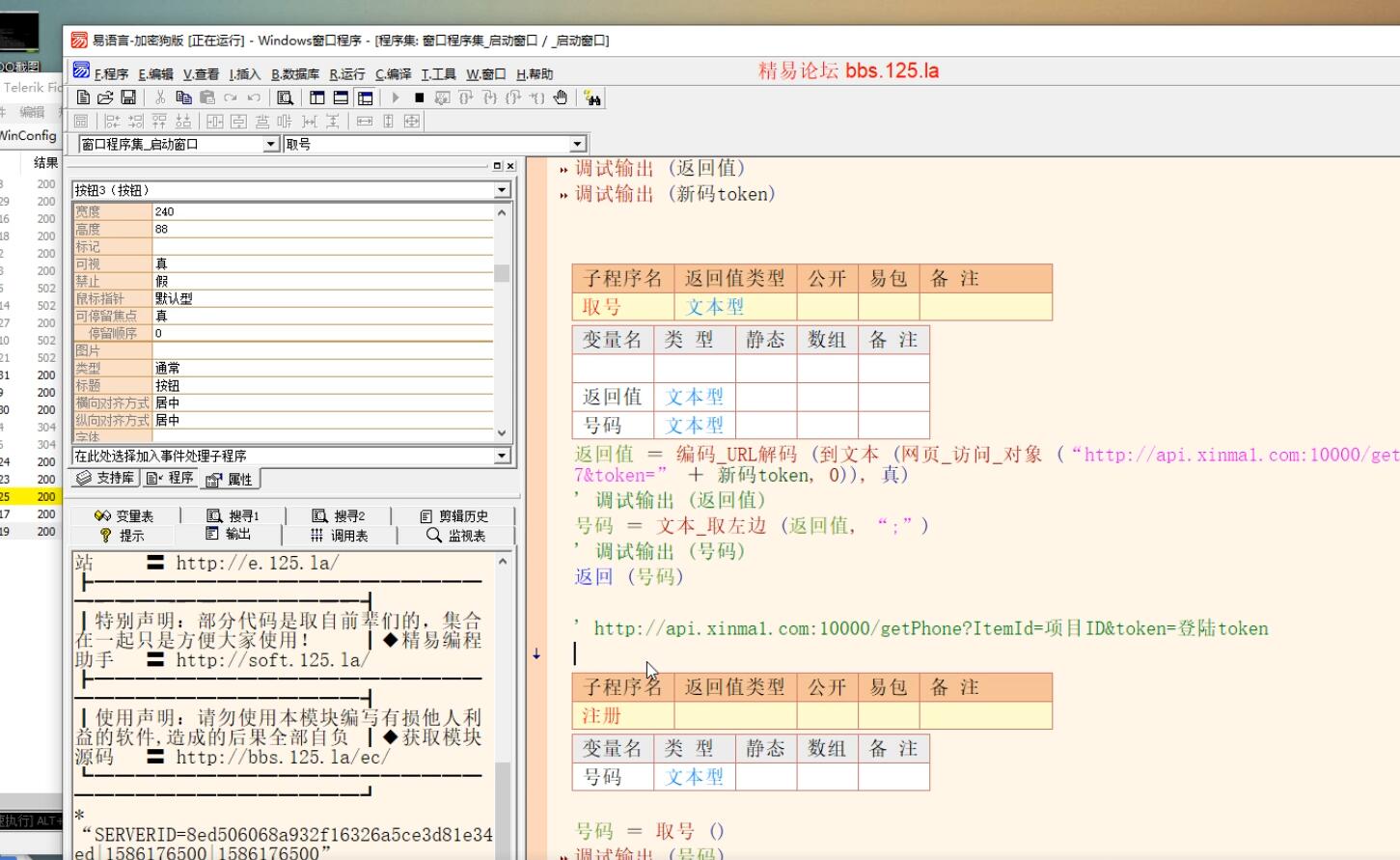This screenshot has width=1400, height=860.
Task: Open the R.运行 menu
Action: pyautogui.click(x=347, y=73)
